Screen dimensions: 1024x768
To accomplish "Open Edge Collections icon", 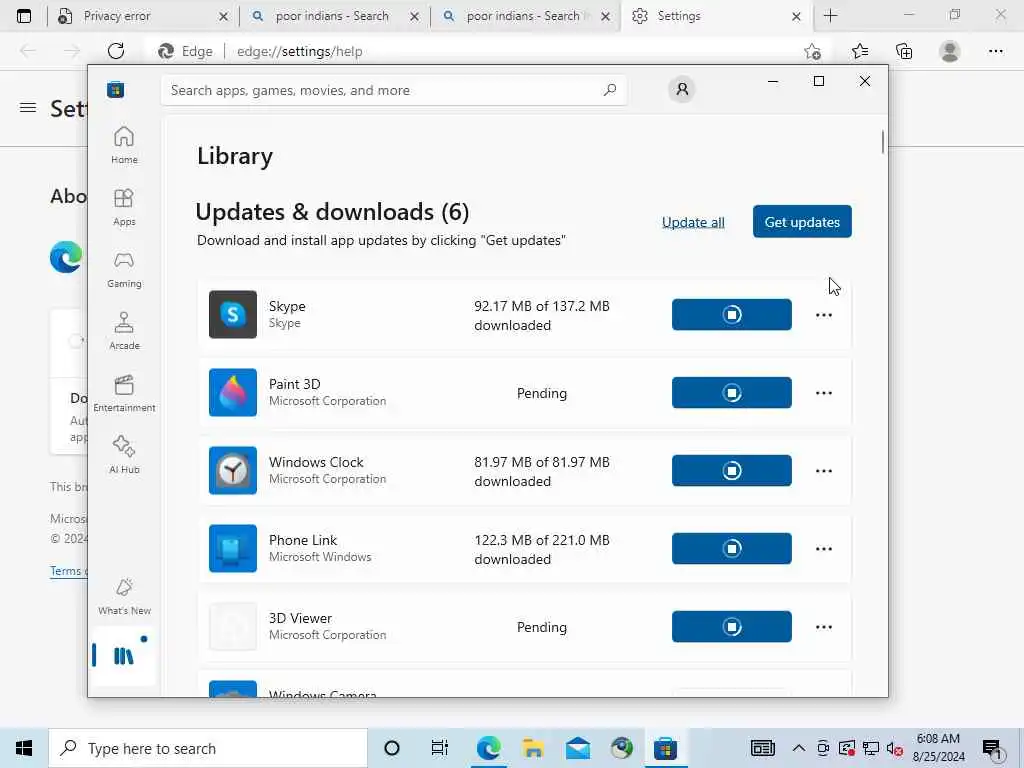I will coord(904,51).
